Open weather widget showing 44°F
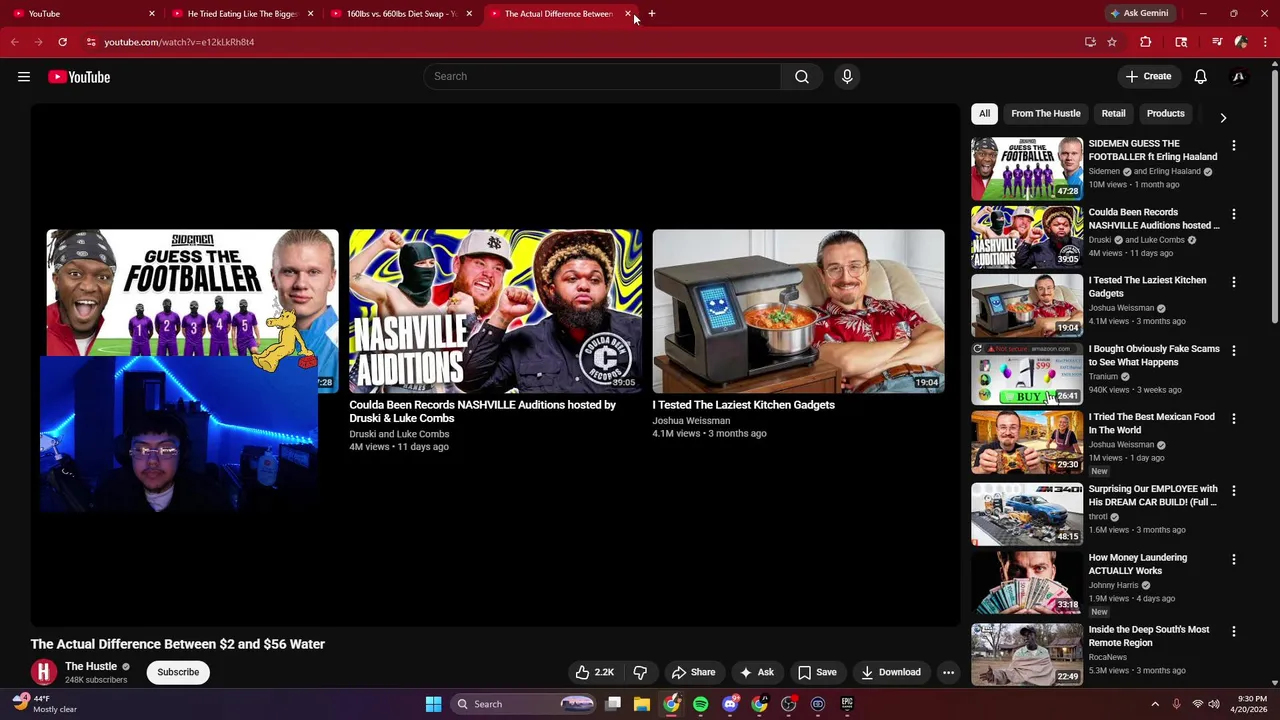This screenshot has width=1280, height=720. coord(45,704)
